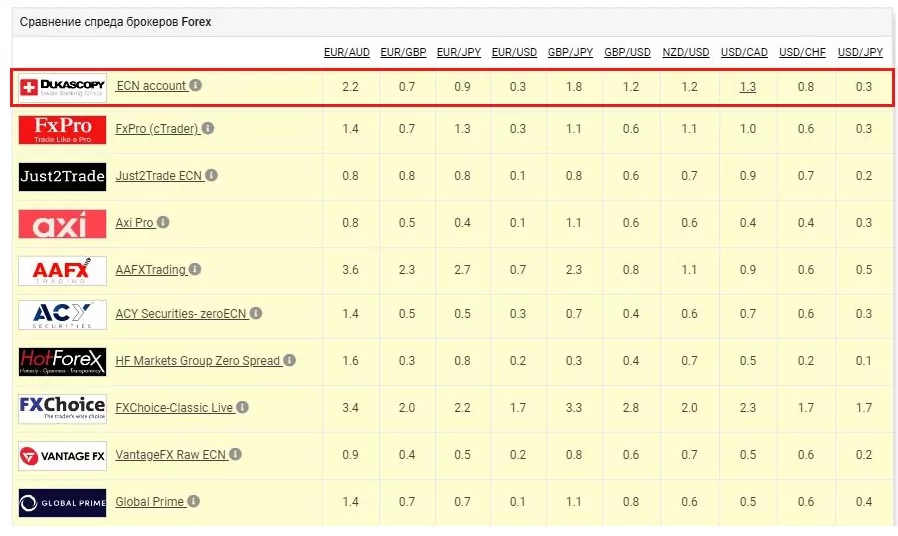898x536 pixels.
Task: Sort by the GBP/JPY column header
Action: (x=570, y=52)
